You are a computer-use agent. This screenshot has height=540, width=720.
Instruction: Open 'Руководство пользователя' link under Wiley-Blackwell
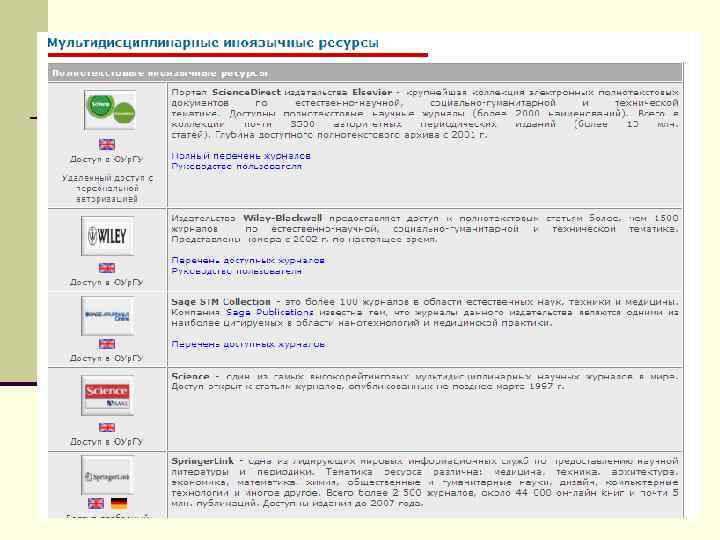[236, 271]
